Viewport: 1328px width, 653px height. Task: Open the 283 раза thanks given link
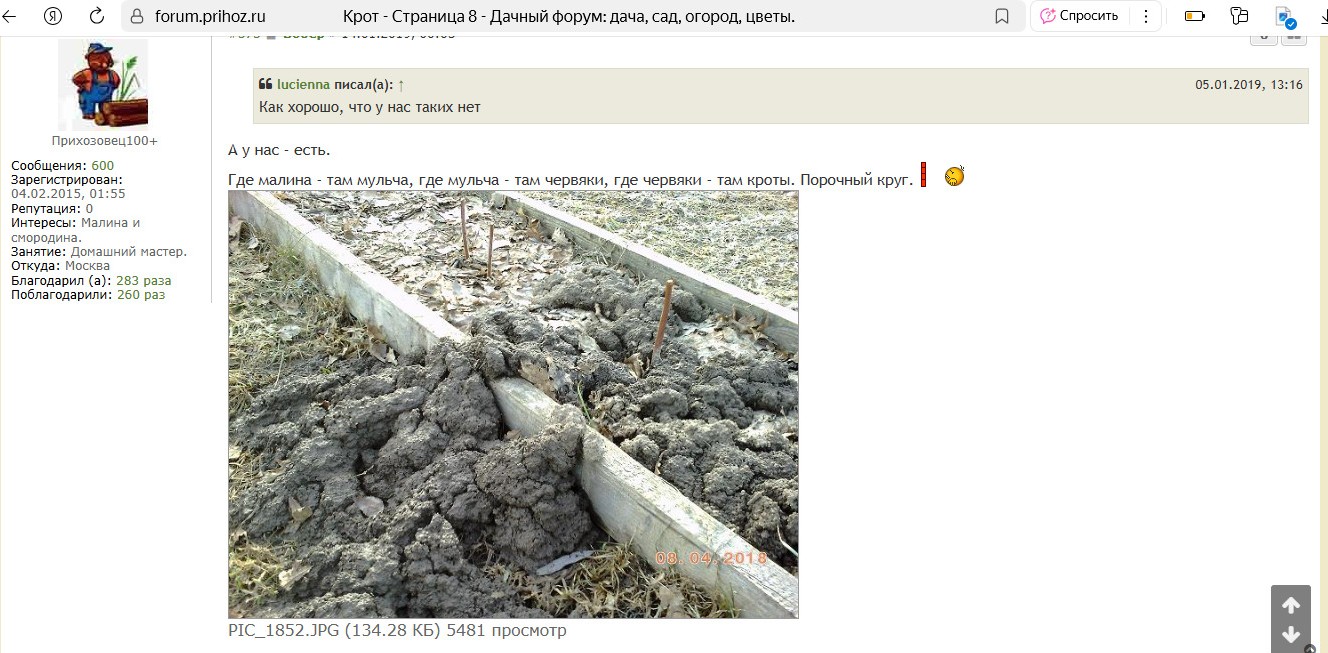(143, 281)
